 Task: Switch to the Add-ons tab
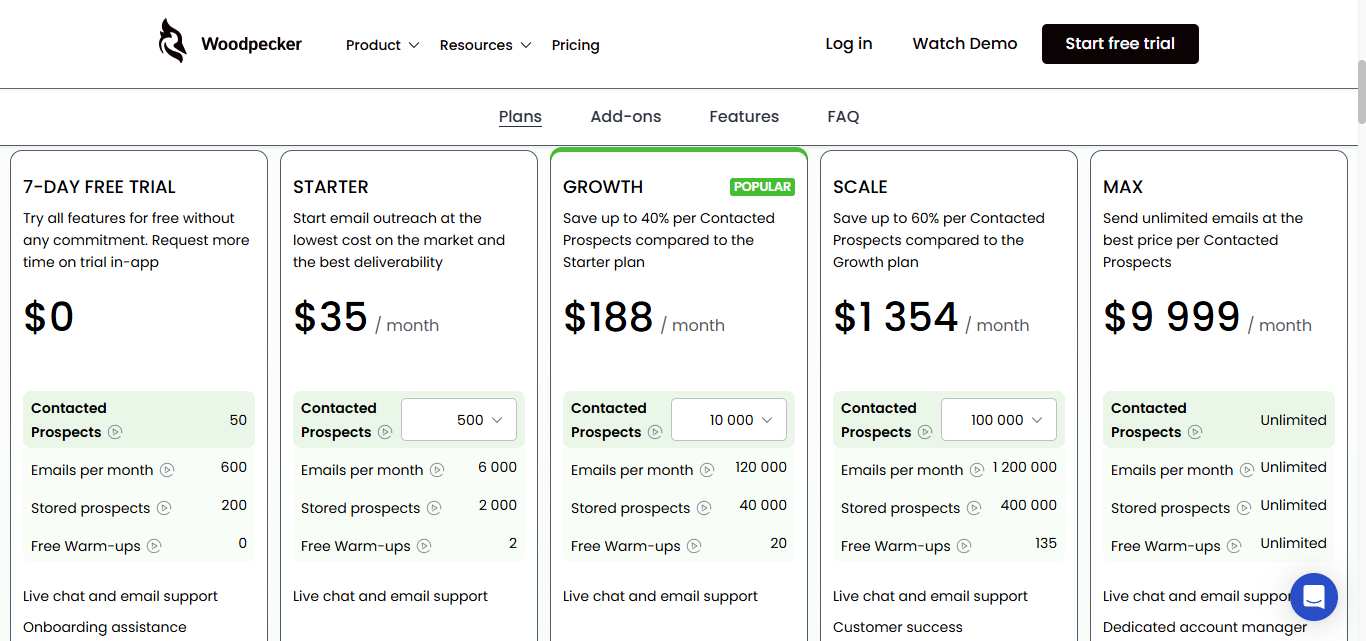point(626,116)
